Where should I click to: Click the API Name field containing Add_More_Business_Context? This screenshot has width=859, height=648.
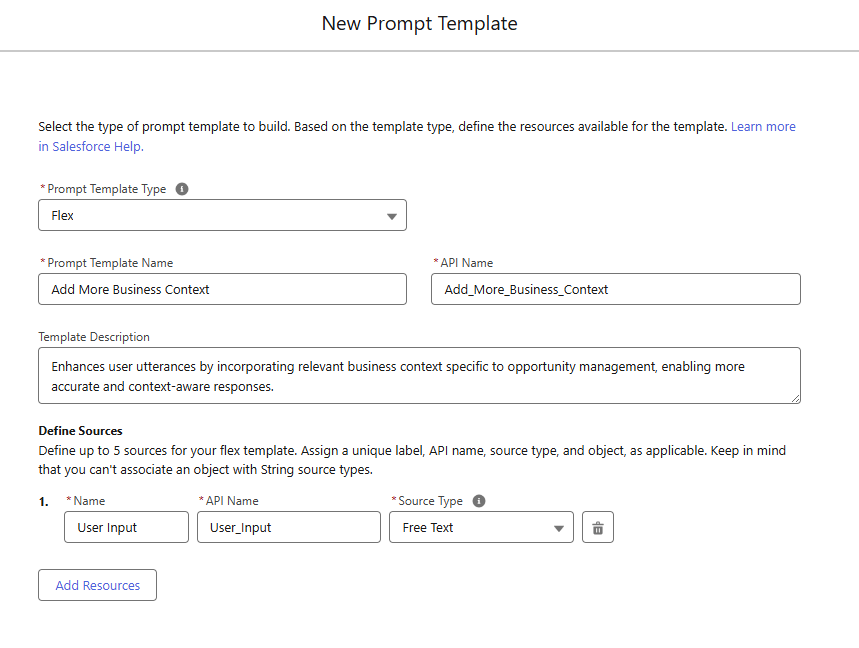(615, 290)
